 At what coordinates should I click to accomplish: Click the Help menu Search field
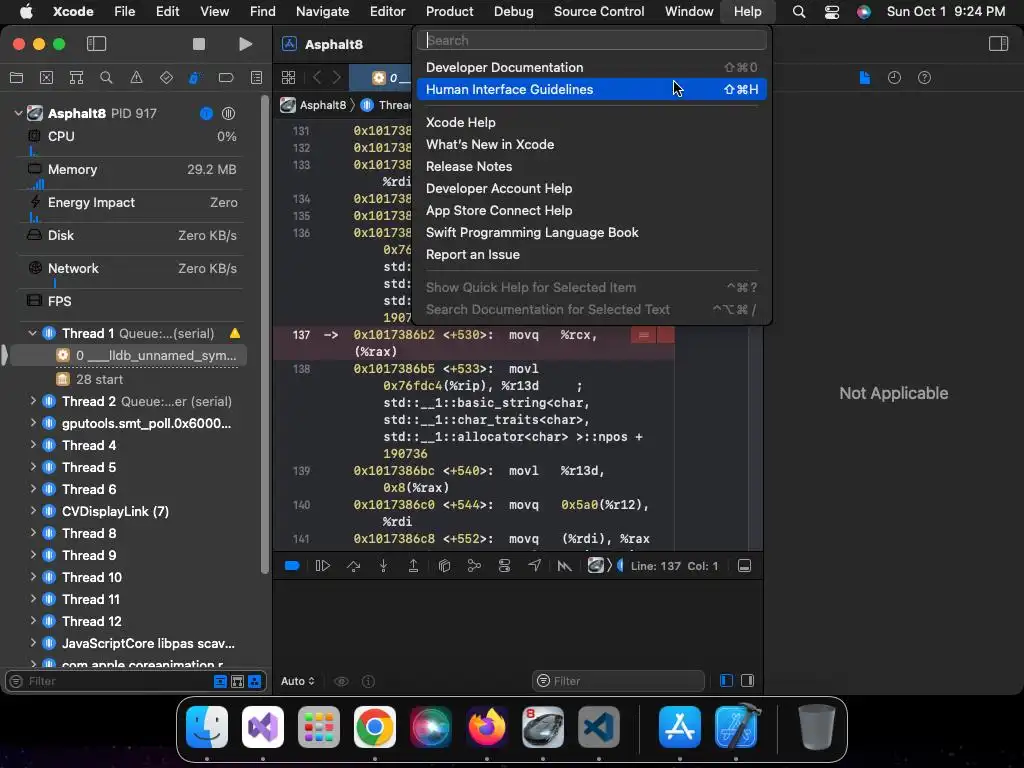pos(592,40)
